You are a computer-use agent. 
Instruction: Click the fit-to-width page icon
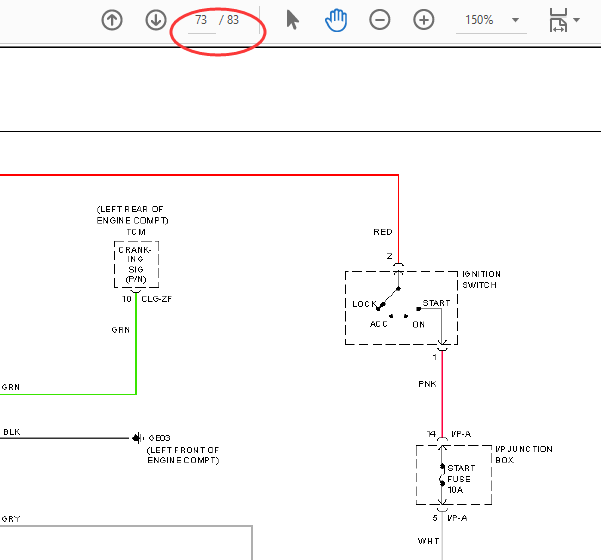pyautogui.click(x=558, y=20)
